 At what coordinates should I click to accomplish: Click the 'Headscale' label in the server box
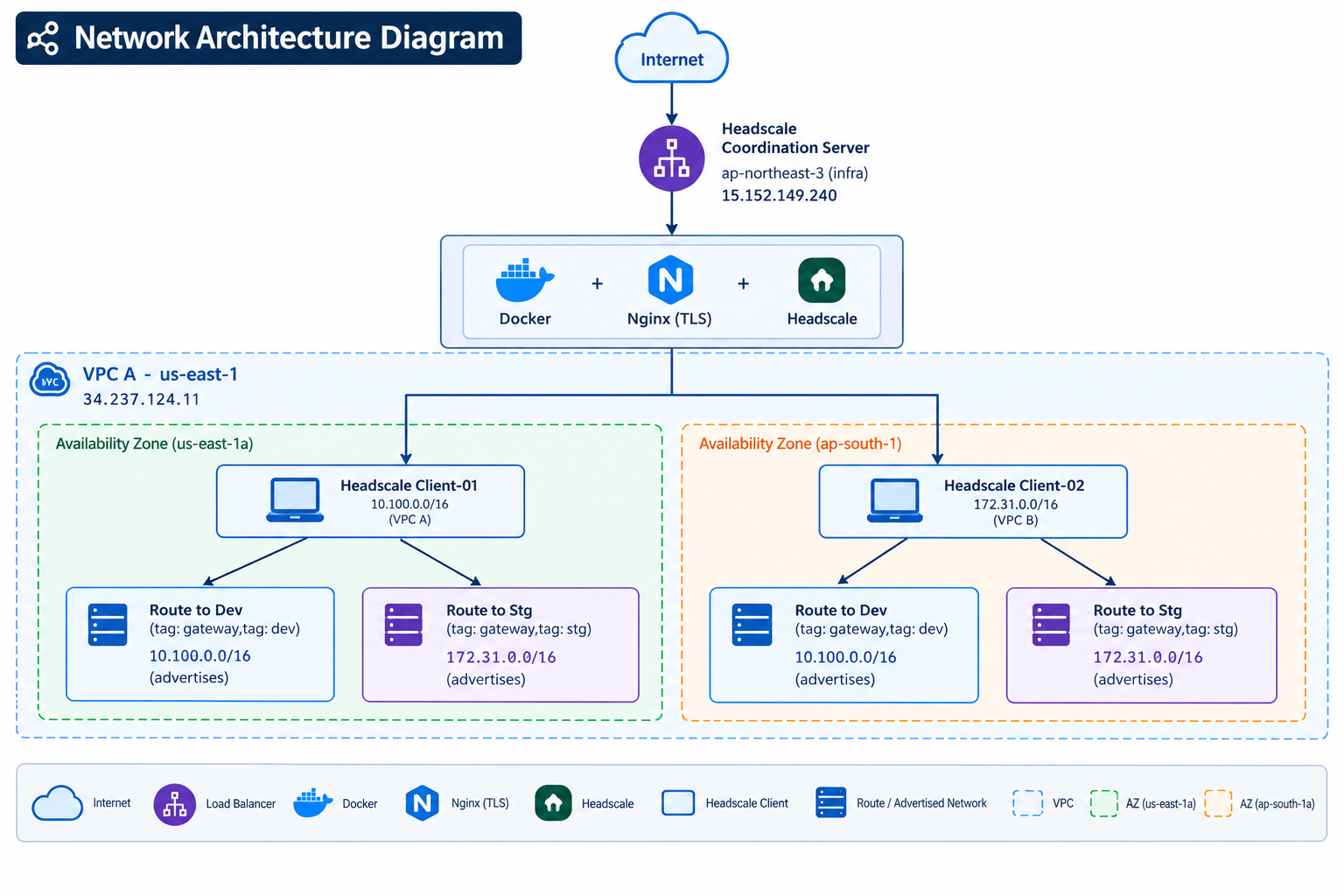(822, 318)
